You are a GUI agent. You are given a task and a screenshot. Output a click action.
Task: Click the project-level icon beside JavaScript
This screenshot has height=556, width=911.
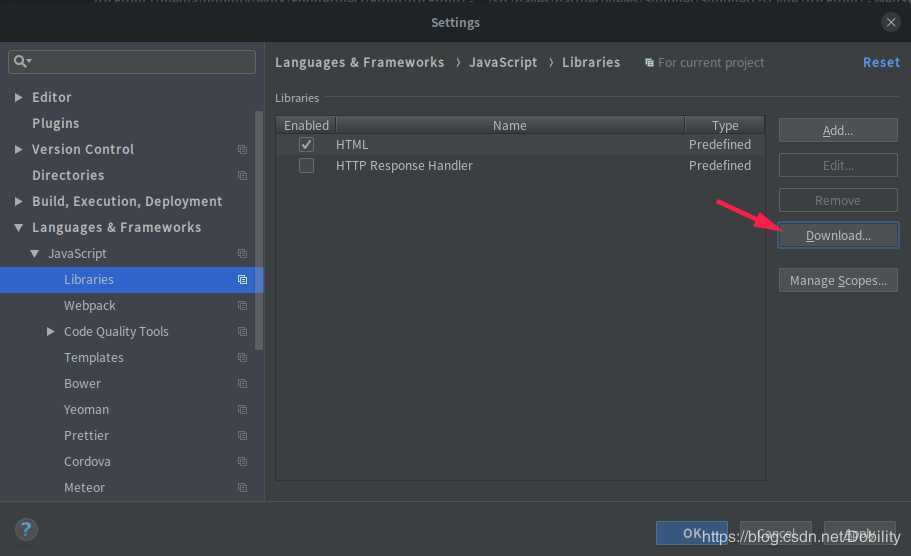pos(242,253)
